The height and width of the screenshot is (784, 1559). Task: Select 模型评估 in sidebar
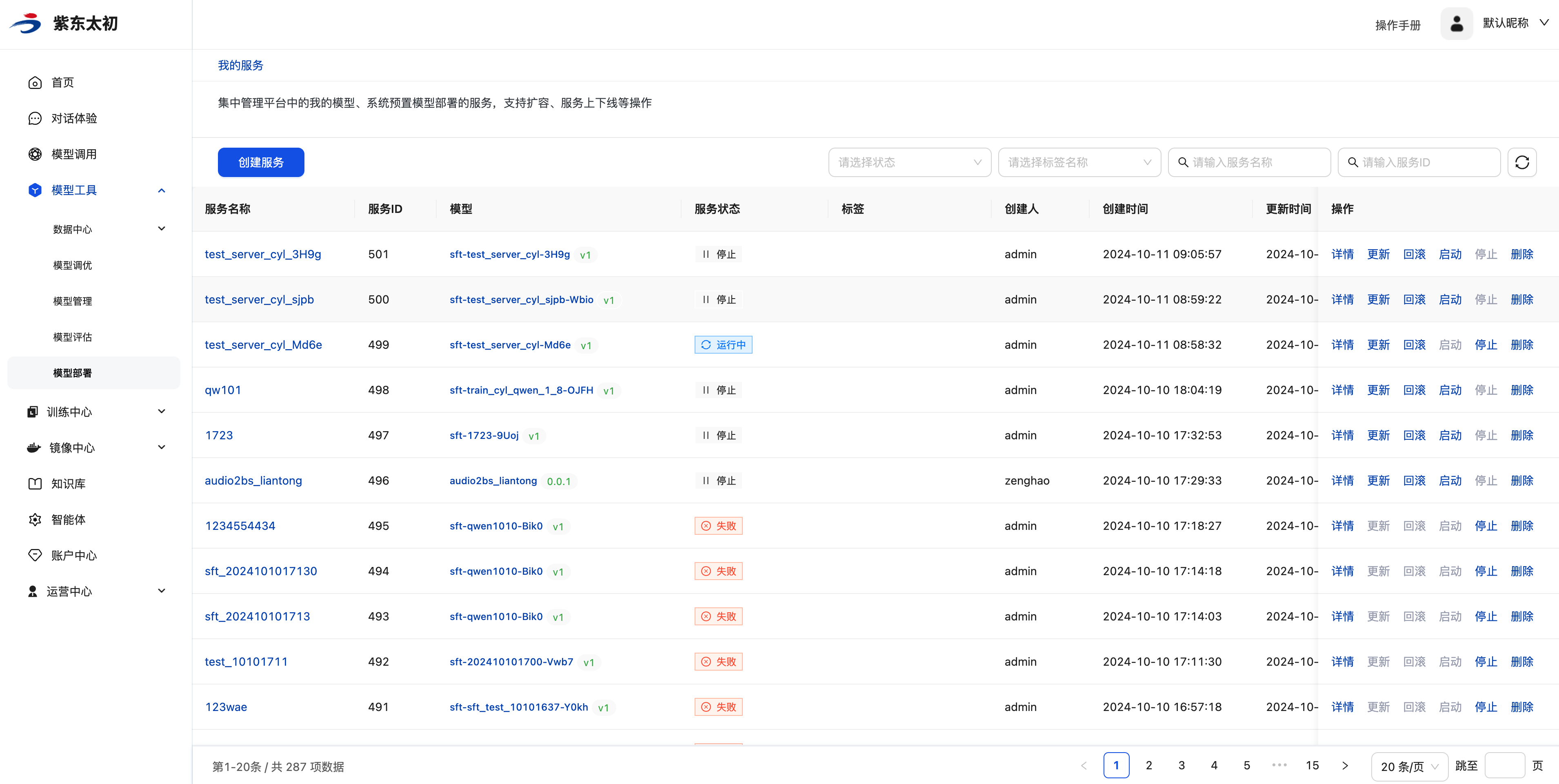tap(73, 337)
